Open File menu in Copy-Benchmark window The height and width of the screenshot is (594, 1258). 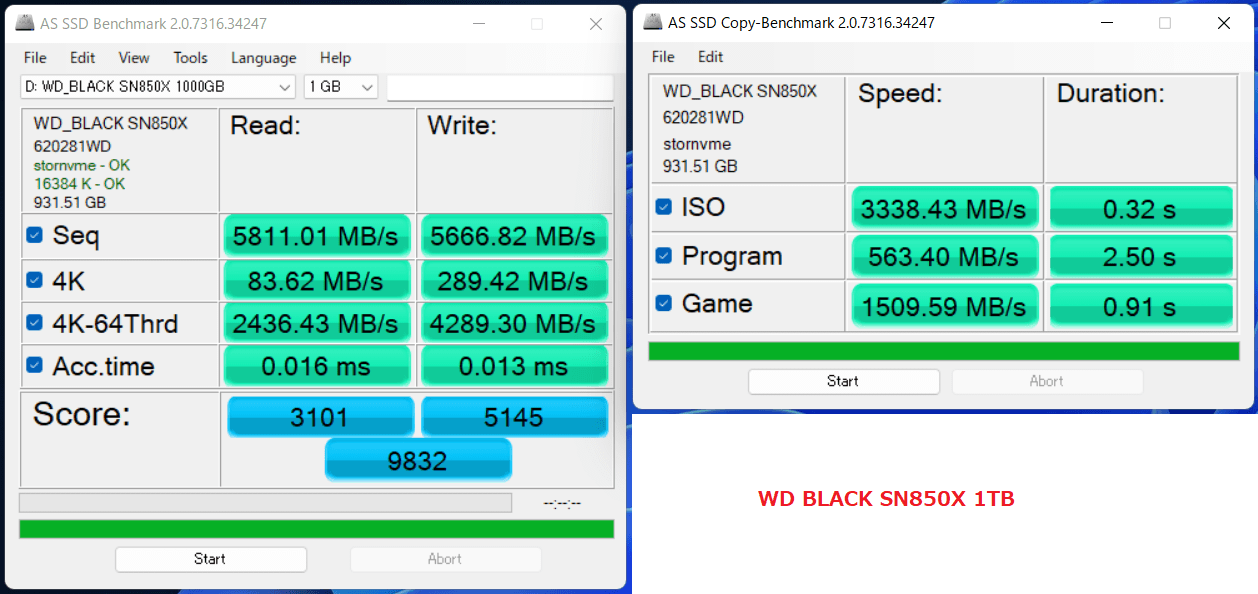click(663, 57)
